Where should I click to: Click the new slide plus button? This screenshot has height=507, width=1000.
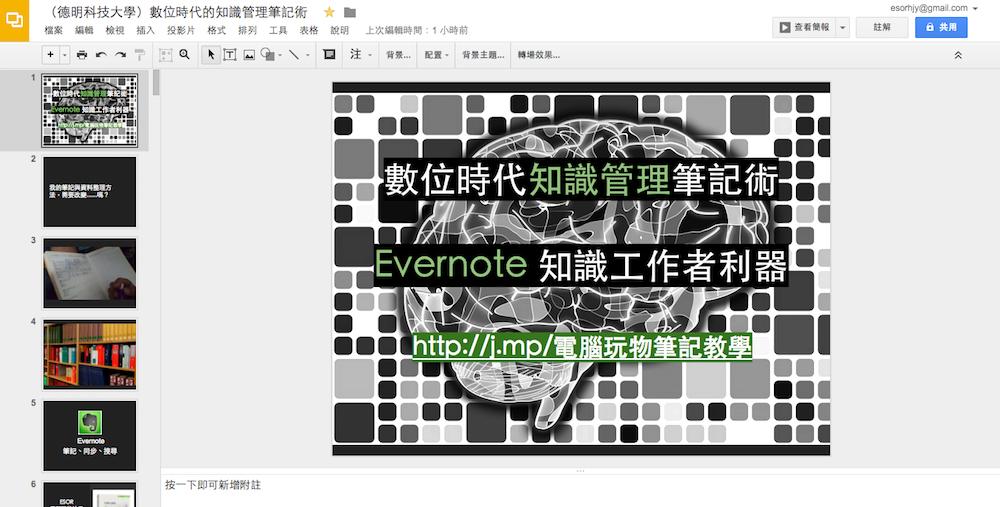[x=51, y=55]
